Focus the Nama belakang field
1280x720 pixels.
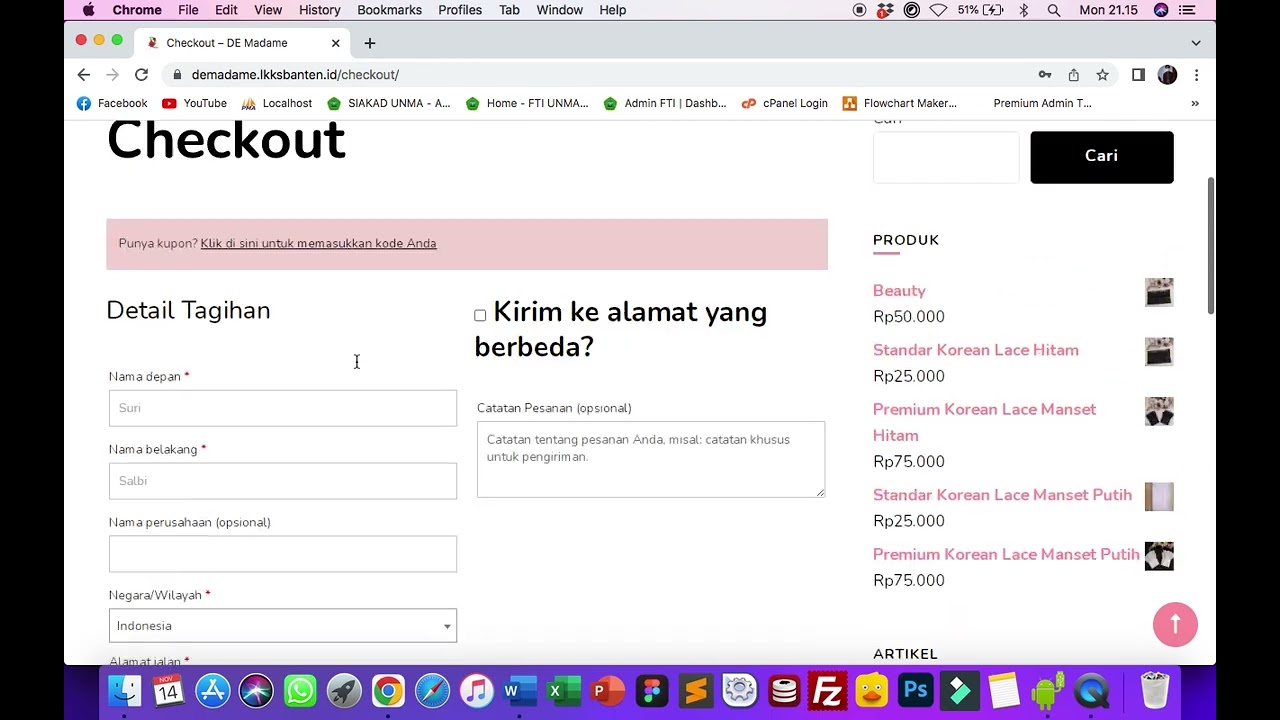pyautogui.click(x=283, y=481)
